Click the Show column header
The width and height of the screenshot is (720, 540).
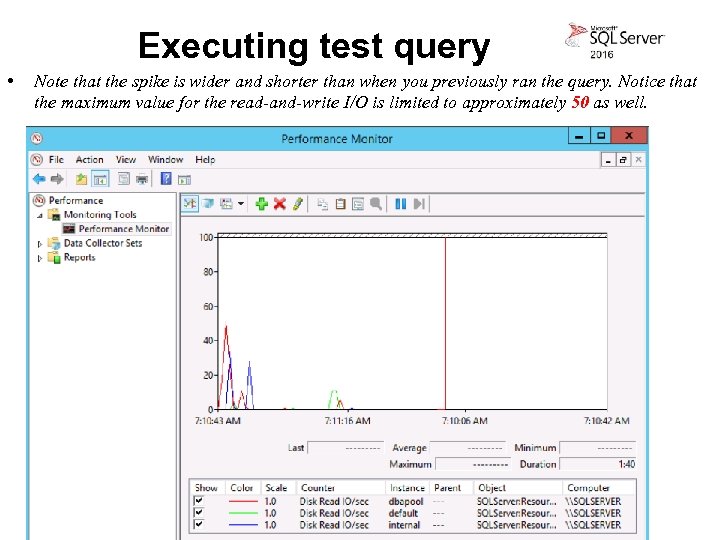207,488
